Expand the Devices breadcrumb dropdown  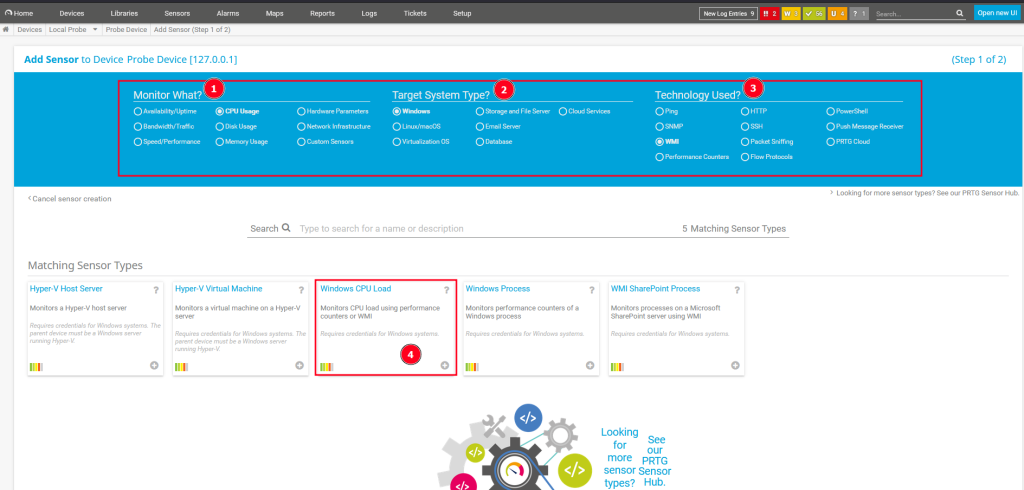[x=29, y=31]
